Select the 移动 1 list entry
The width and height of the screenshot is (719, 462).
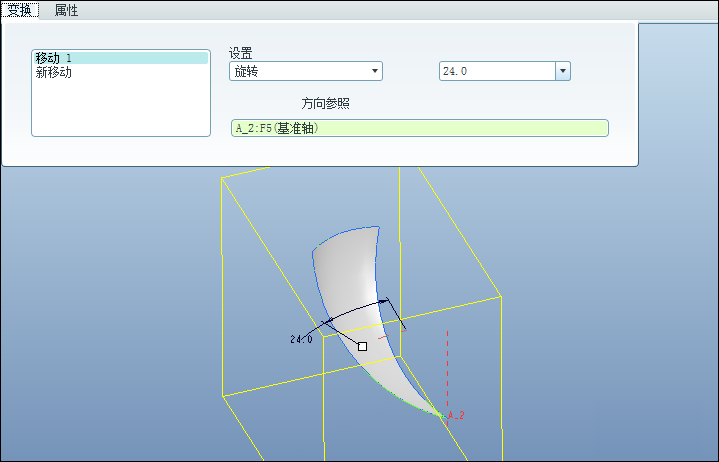[121, 58]
